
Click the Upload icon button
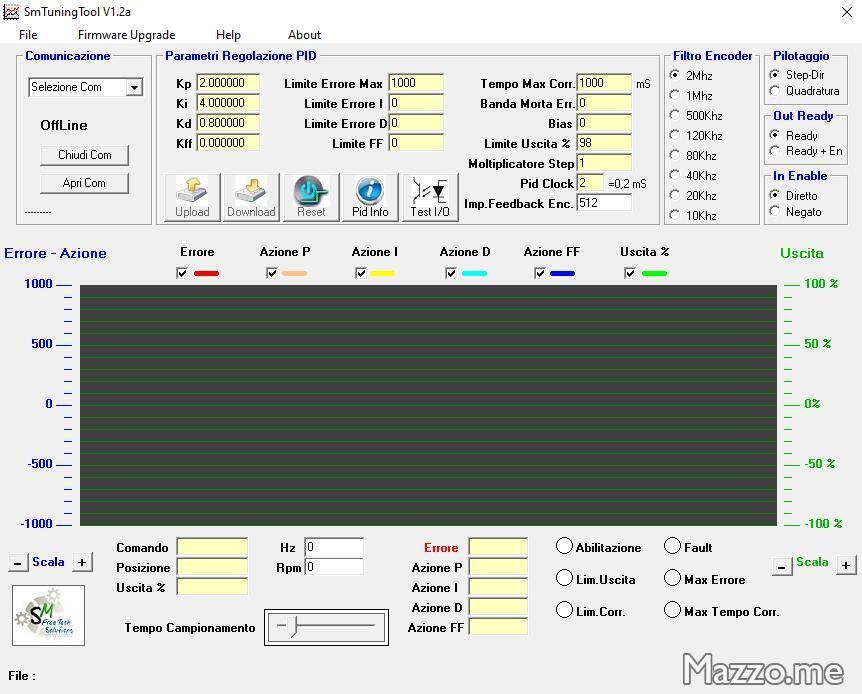tap(192, 197)
